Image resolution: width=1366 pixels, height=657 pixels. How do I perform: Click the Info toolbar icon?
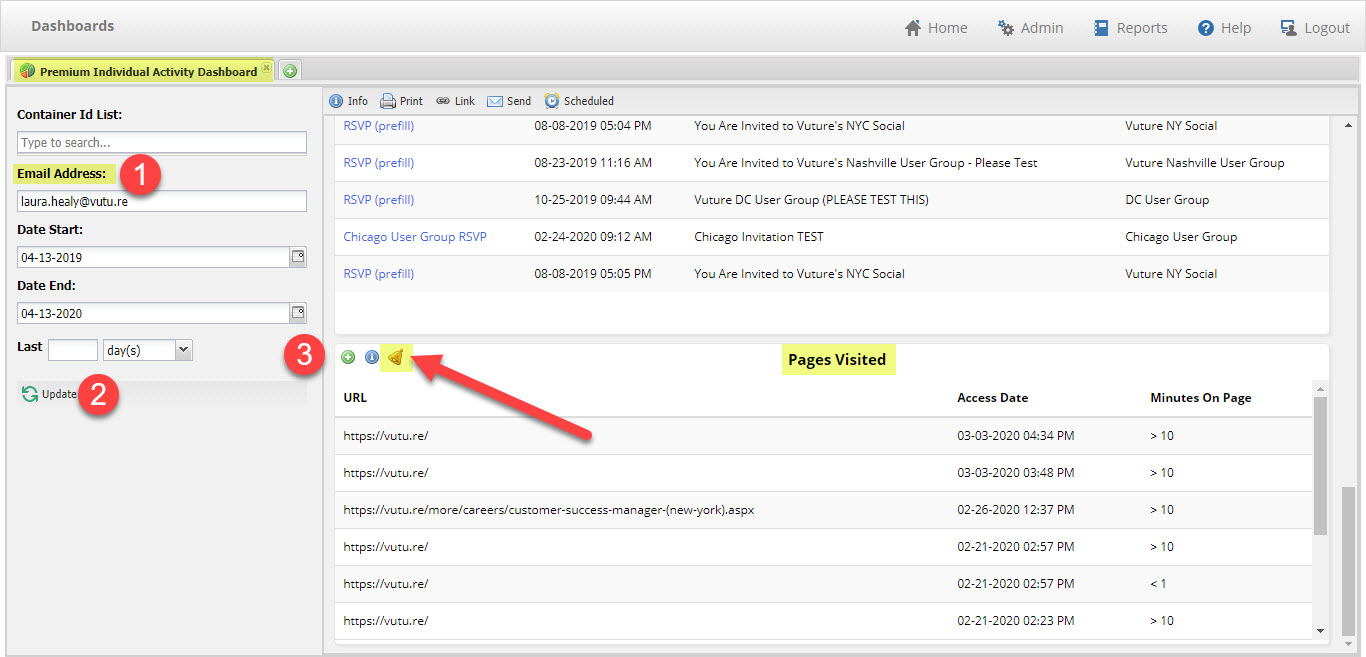[336, 101]
